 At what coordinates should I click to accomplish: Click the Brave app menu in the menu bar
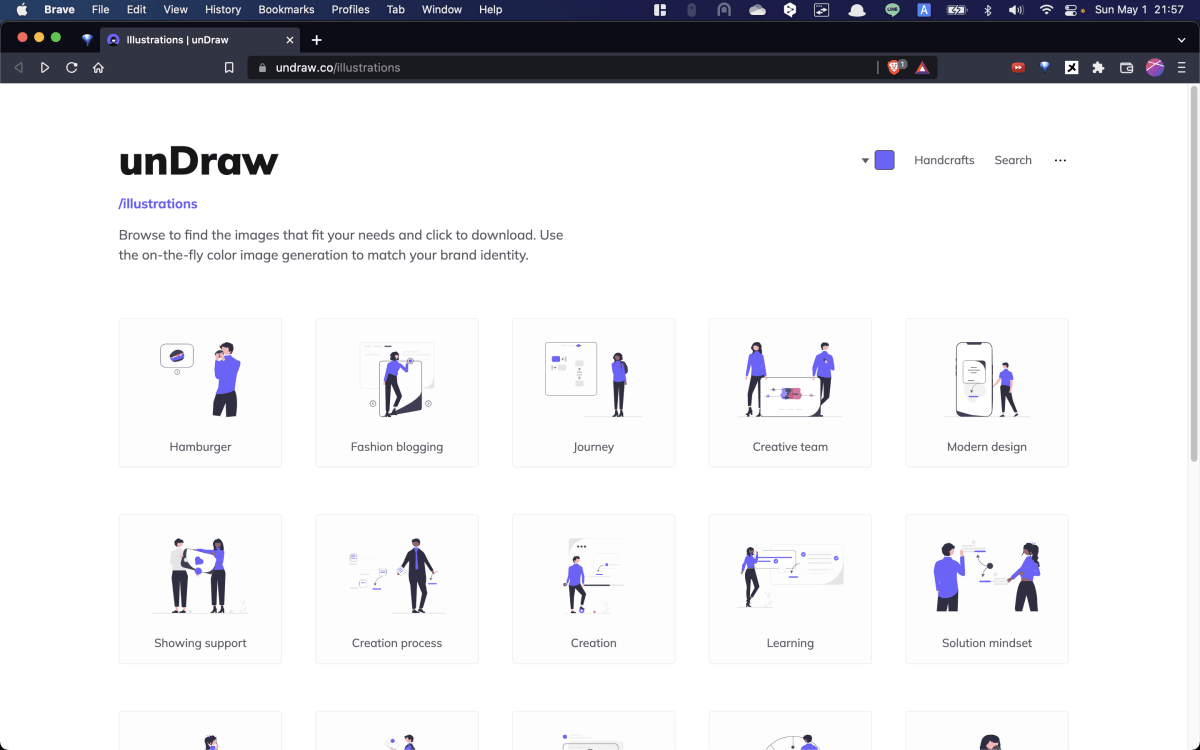click(x=59, y=10)
